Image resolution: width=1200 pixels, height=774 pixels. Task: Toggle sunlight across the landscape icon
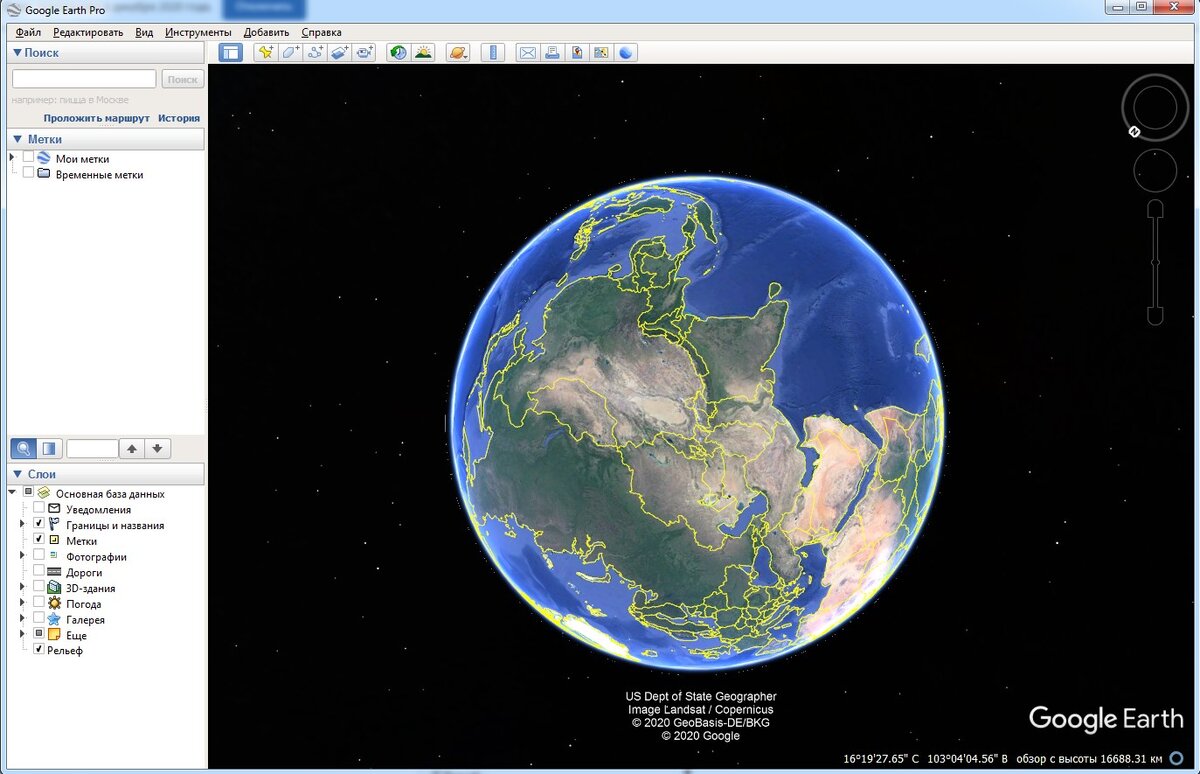[x=423, y=52]
